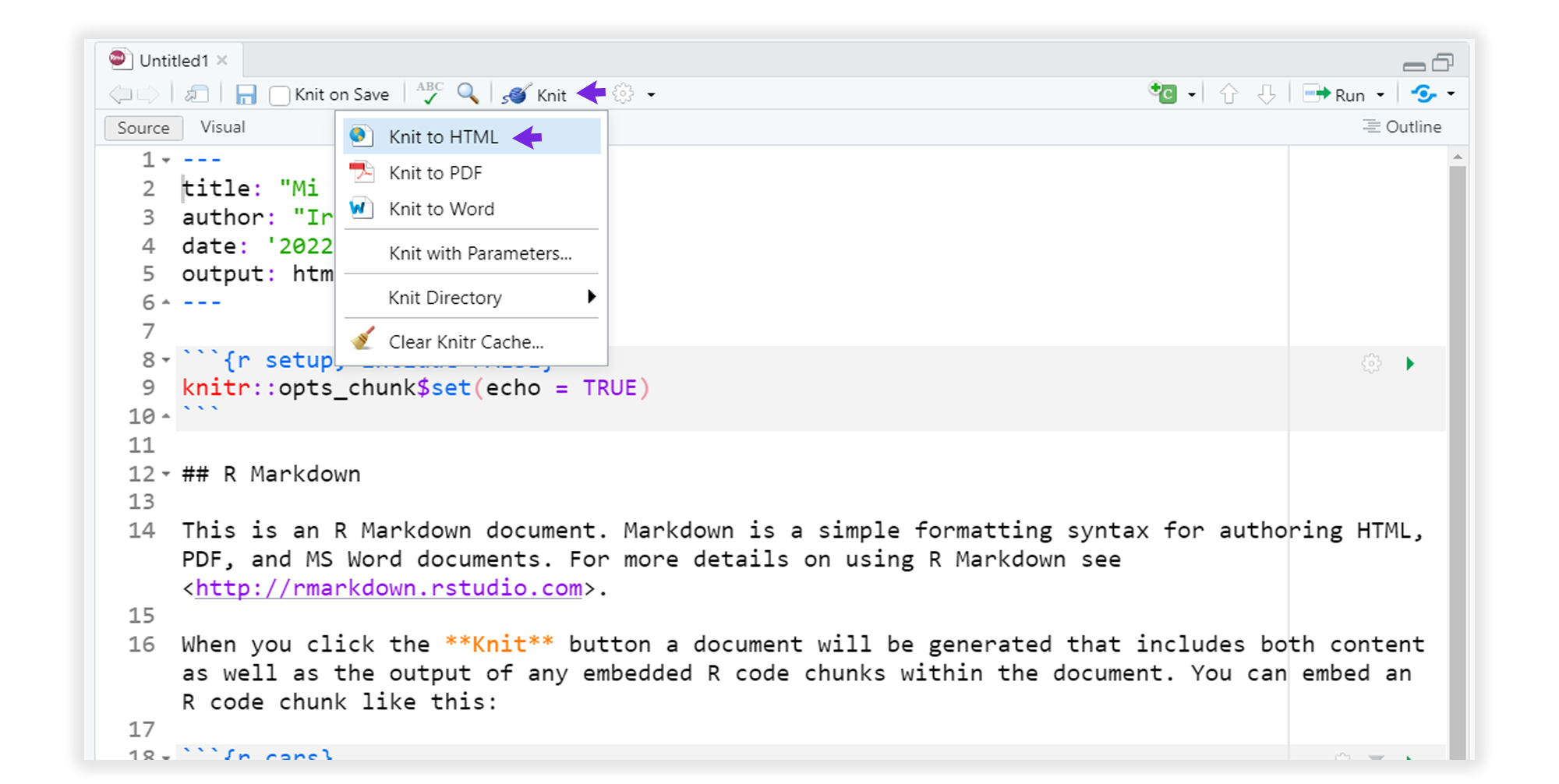1559x784 pixels.
Task: Go back to previous source location
Action: point(121,95)
